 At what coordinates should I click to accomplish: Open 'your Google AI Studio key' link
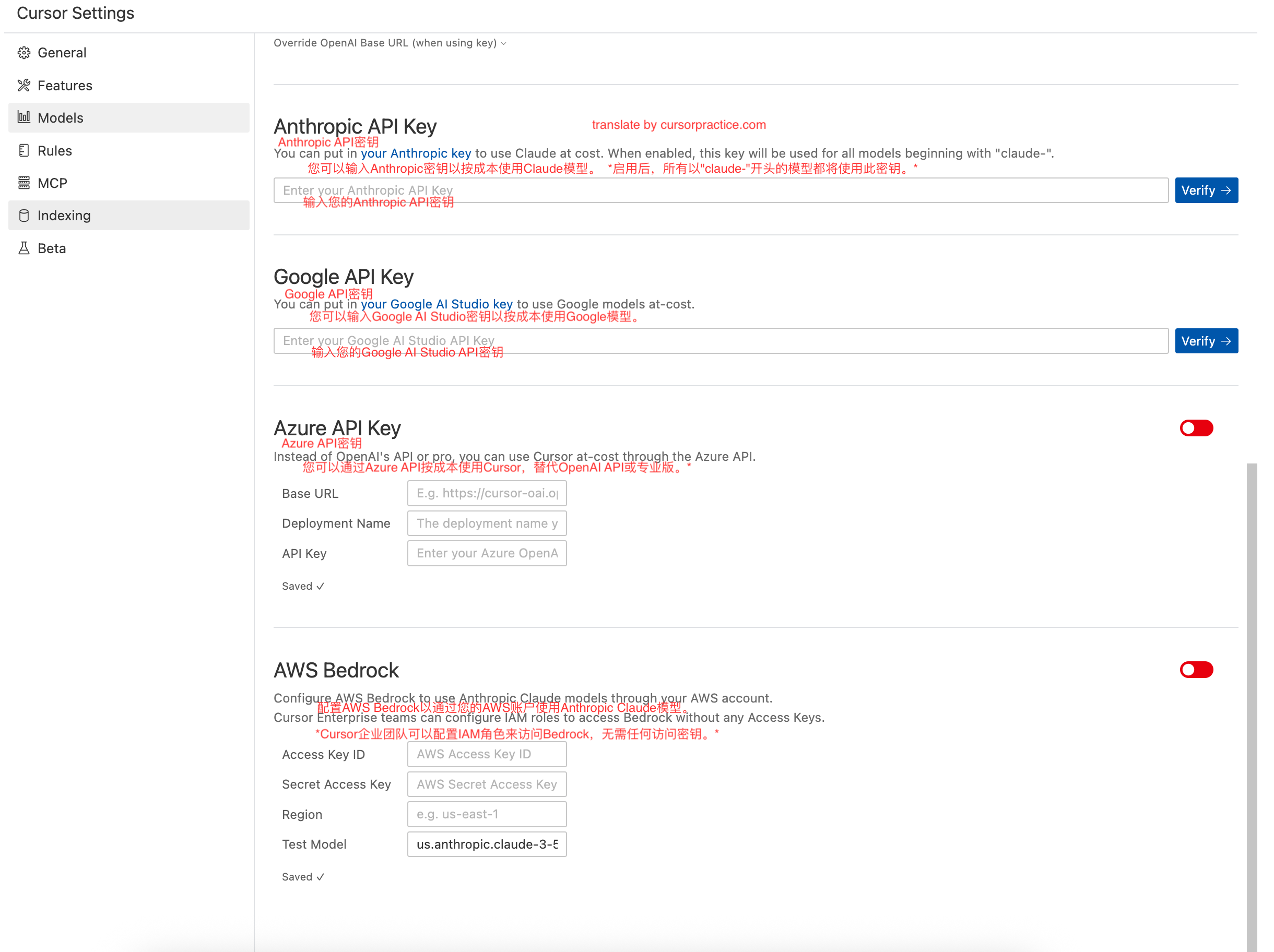(437, 304)
